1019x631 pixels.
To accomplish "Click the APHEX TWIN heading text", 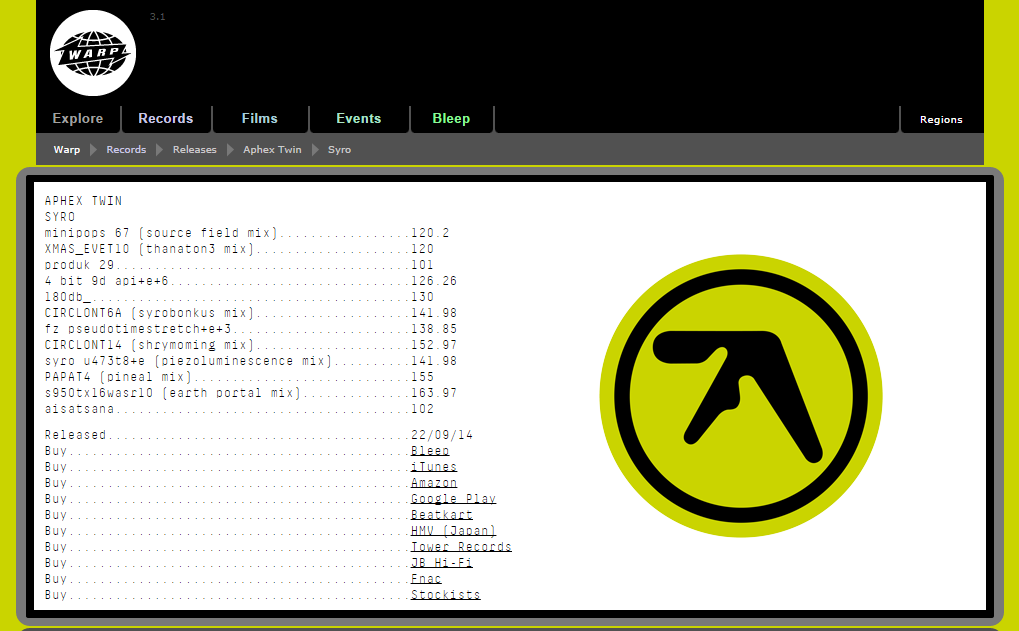I will click(83, 201).
